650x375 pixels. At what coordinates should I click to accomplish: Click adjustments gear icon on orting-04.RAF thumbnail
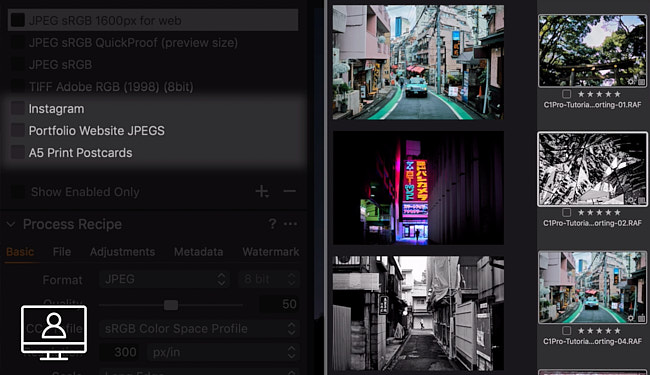[x=631, y=318]
